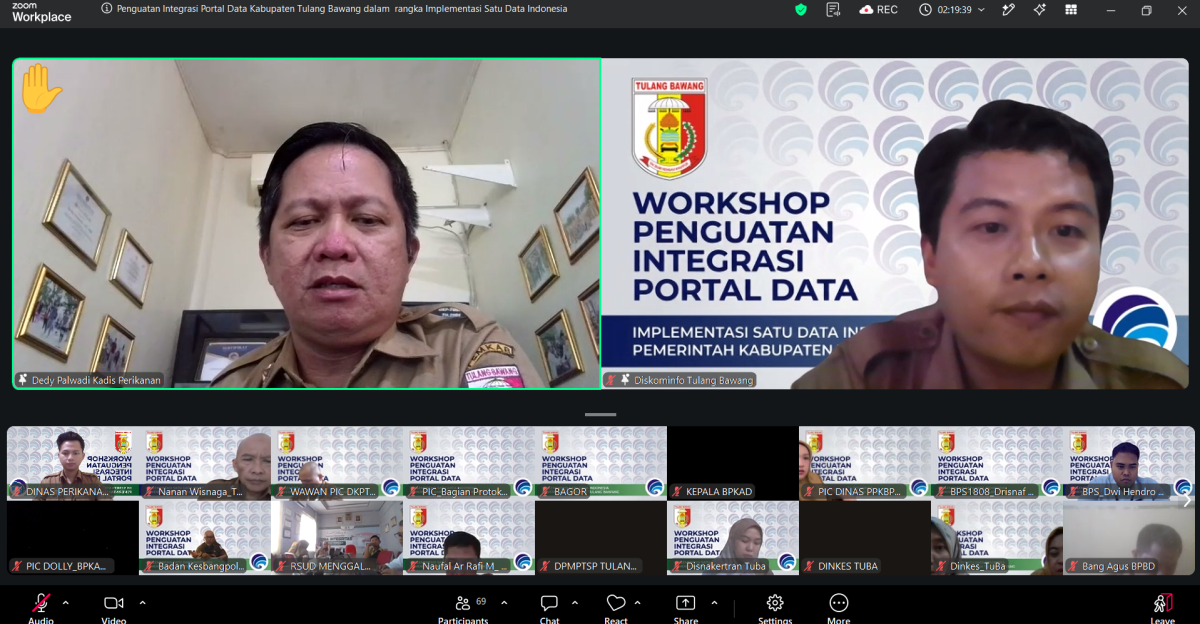
Task: Select Dinkes_TuBa participant thumbnail
Action: point(997,538)
